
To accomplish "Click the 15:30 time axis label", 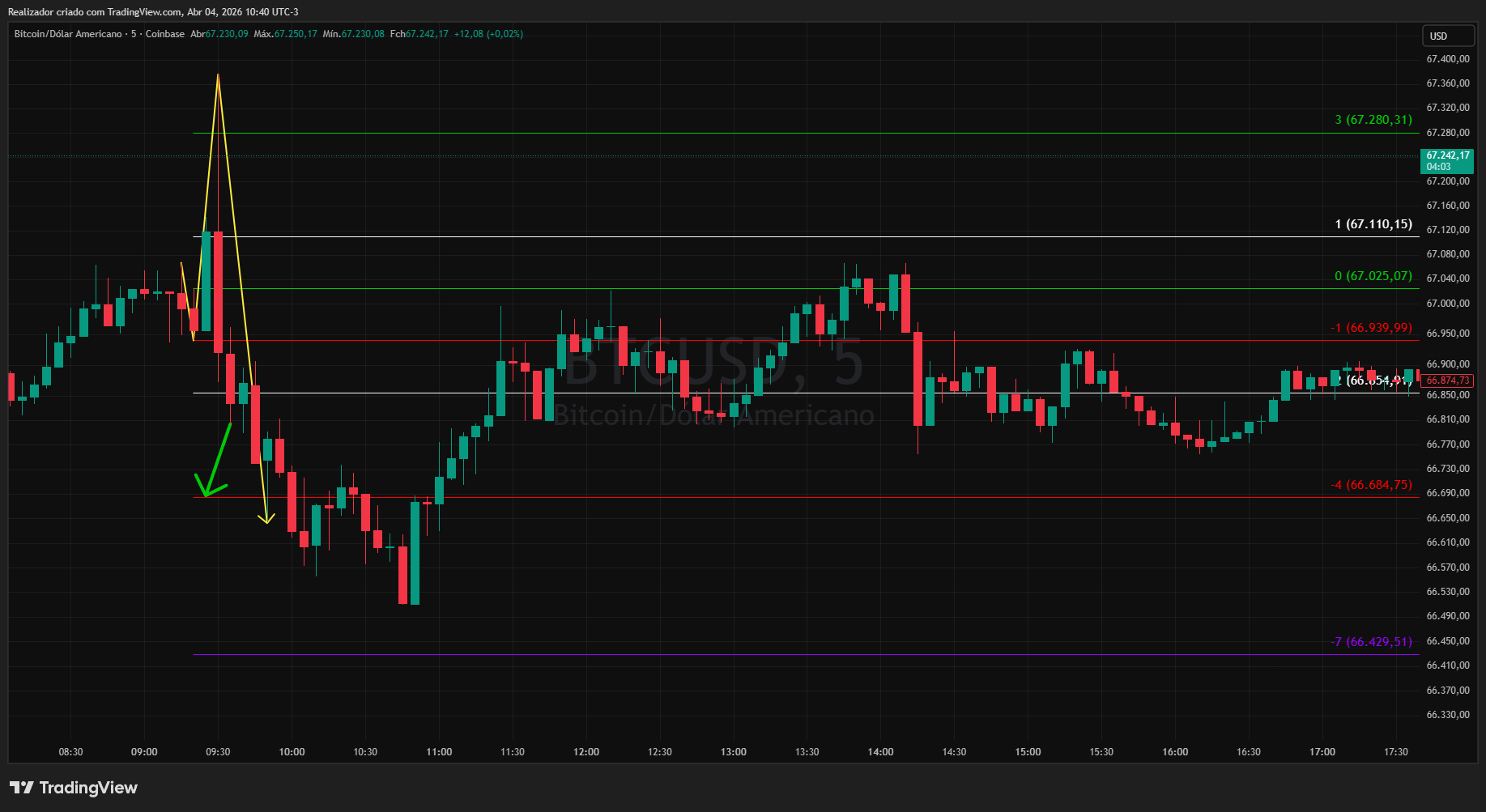I will (x=1101, y=752).
